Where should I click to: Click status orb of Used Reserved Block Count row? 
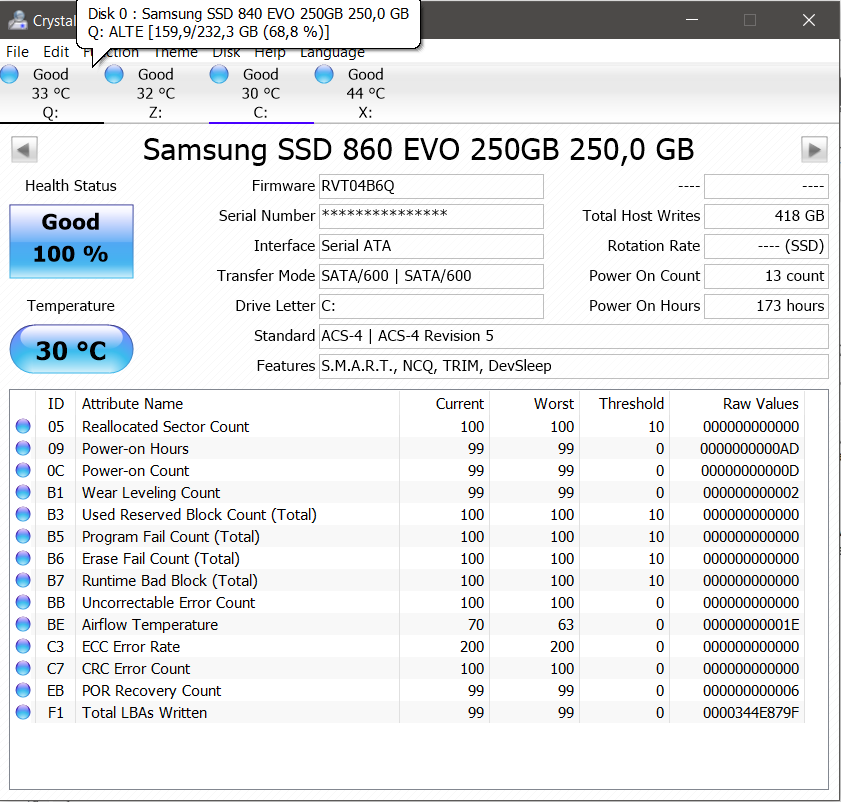23,514
